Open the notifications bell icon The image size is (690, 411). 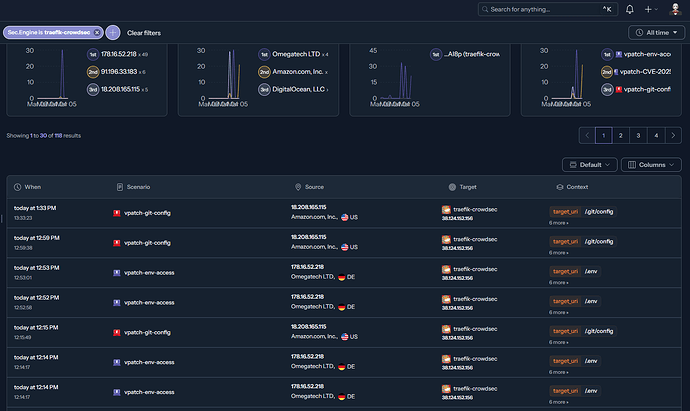click(x=630, y=10)
